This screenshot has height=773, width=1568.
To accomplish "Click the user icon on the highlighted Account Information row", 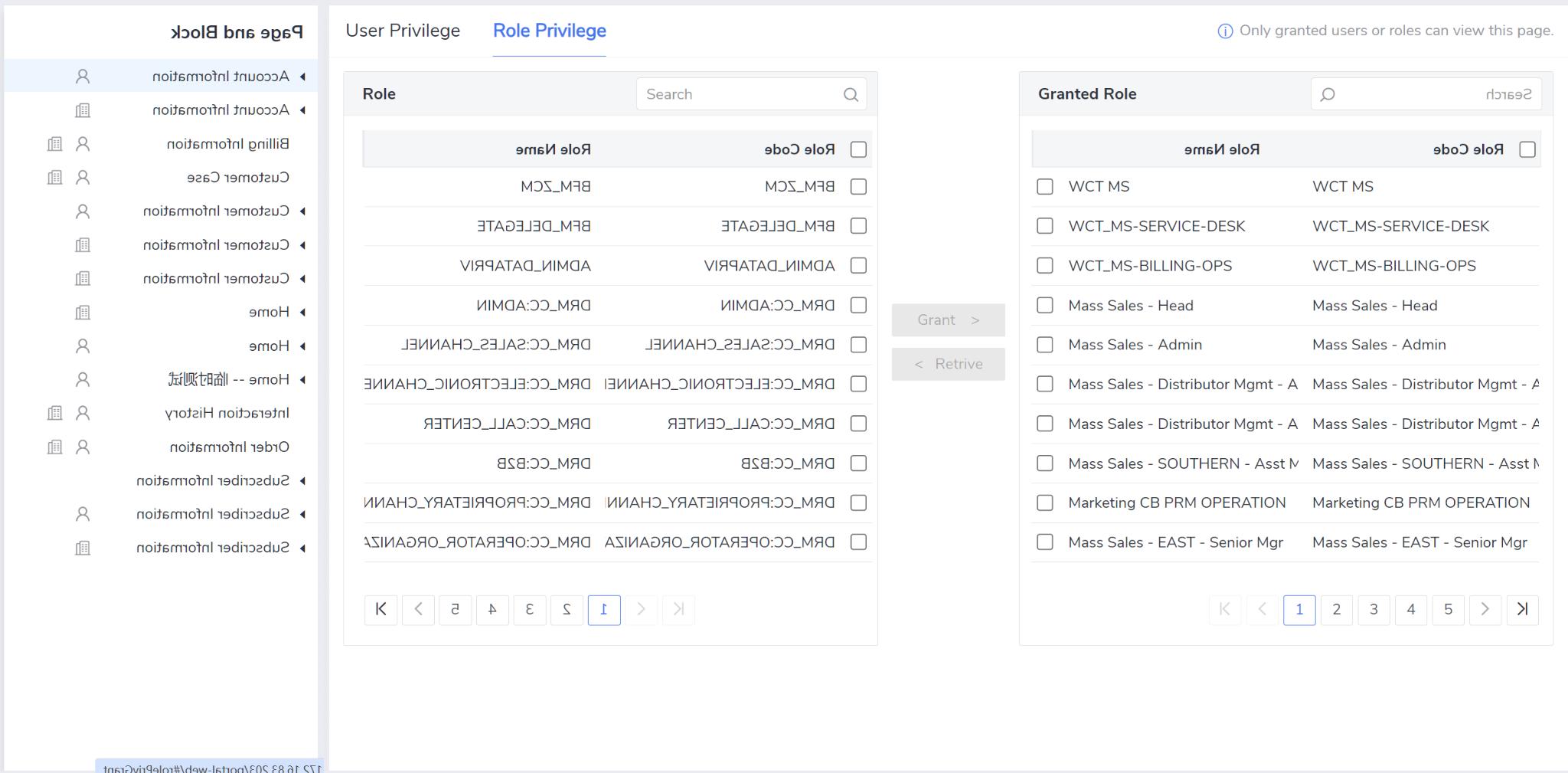I will click(x=83, y=77).
